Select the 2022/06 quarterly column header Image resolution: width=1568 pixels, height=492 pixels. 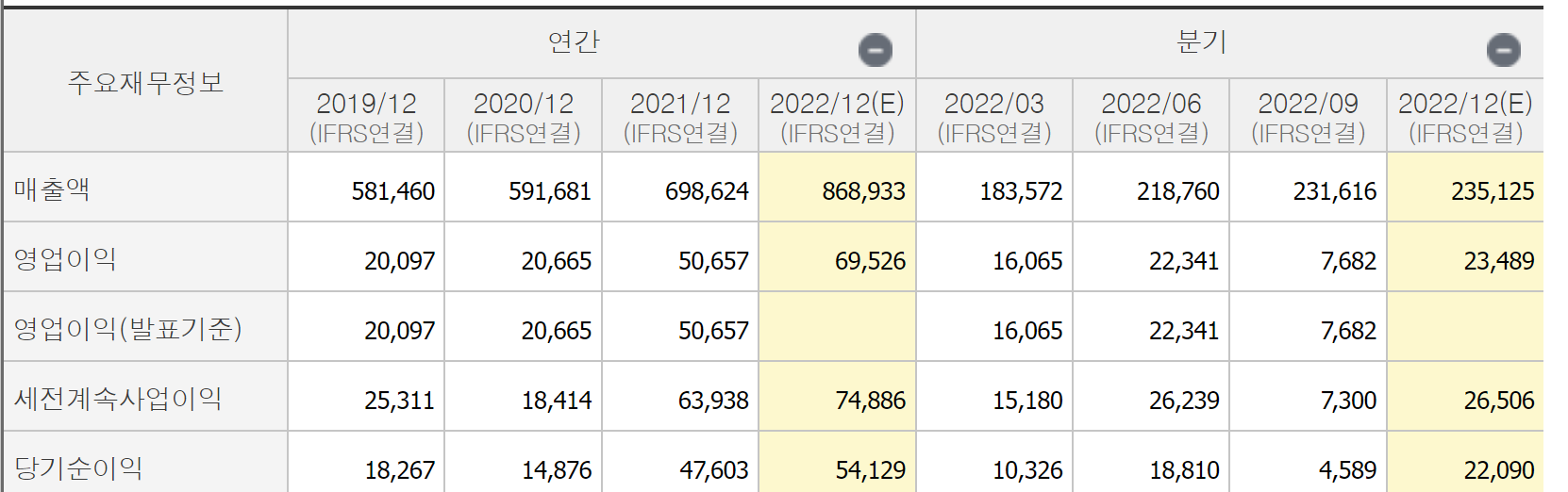pos(1151,117)
